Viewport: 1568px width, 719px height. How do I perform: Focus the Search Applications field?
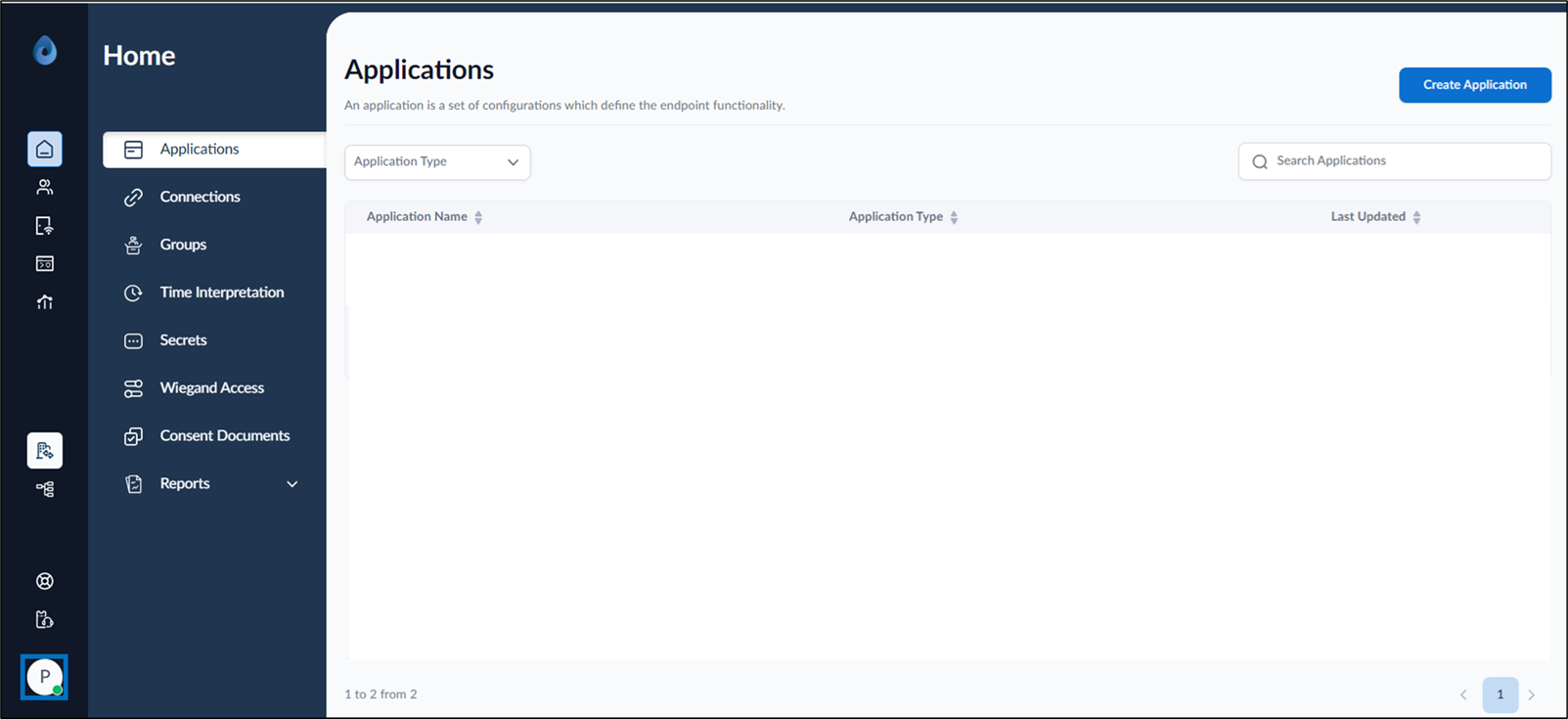[x=1395, y=161]
